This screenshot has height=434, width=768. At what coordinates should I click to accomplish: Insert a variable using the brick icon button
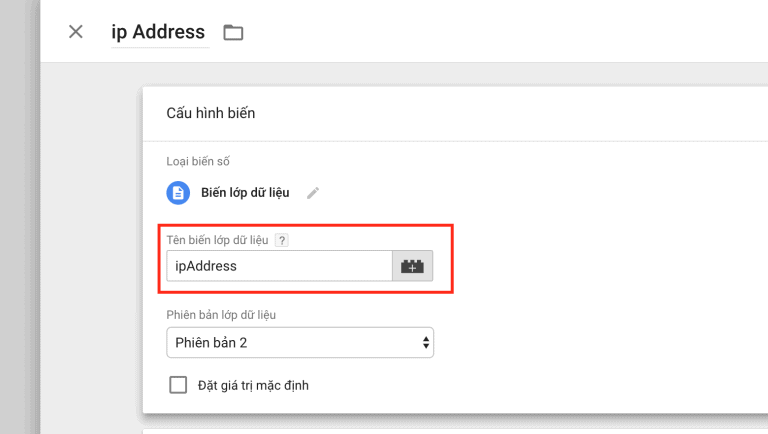pos(412,266)
